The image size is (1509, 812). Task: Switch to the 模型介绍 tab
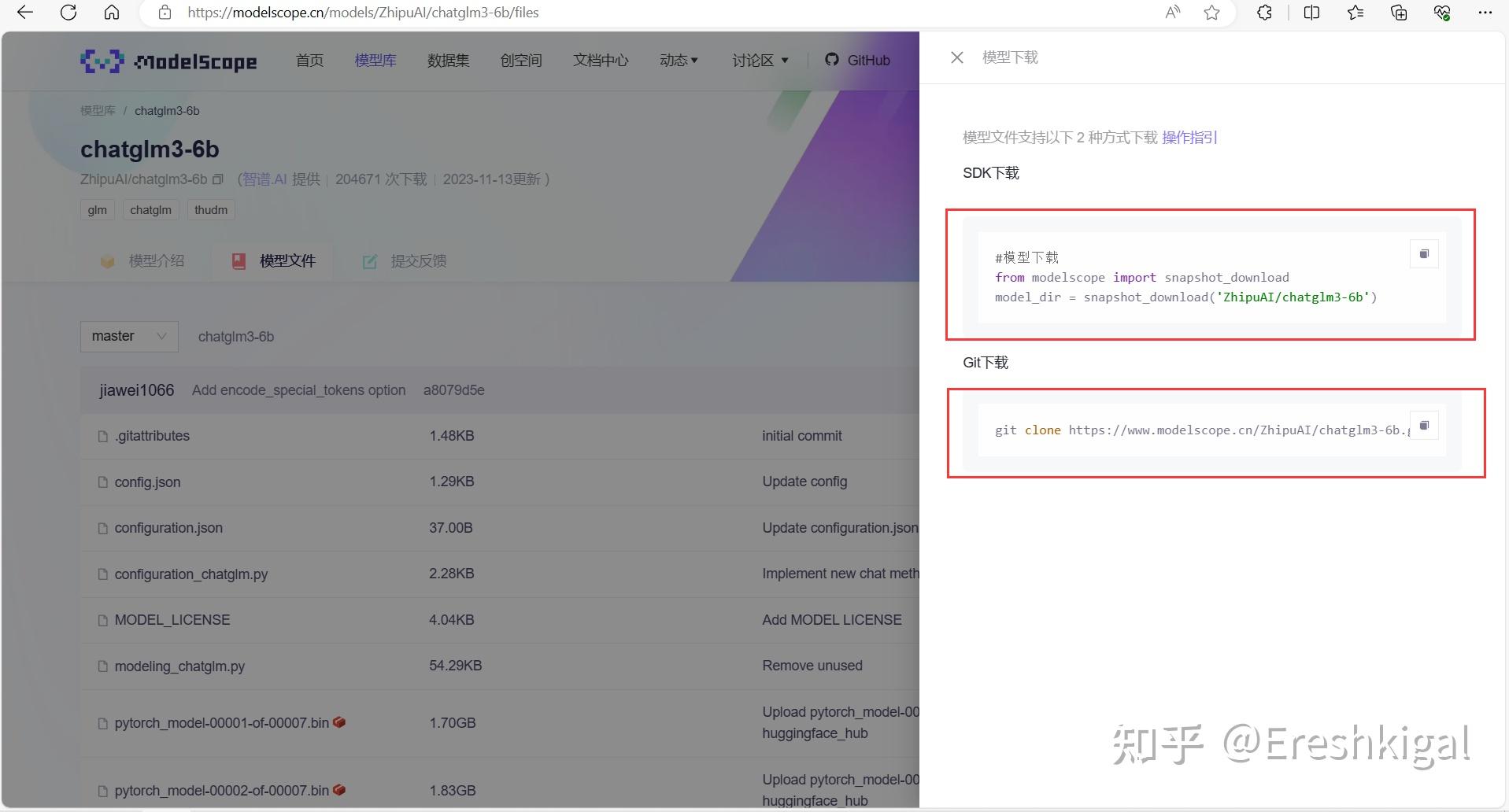pyautogui.click(x=156, y=260)
